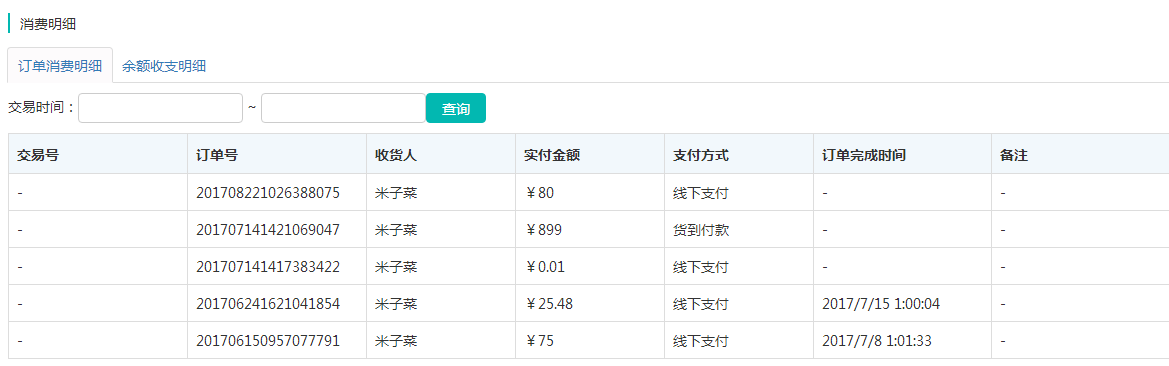
Task: Switch to the 余额收支明细 tab
Action: tap(164, 66)
